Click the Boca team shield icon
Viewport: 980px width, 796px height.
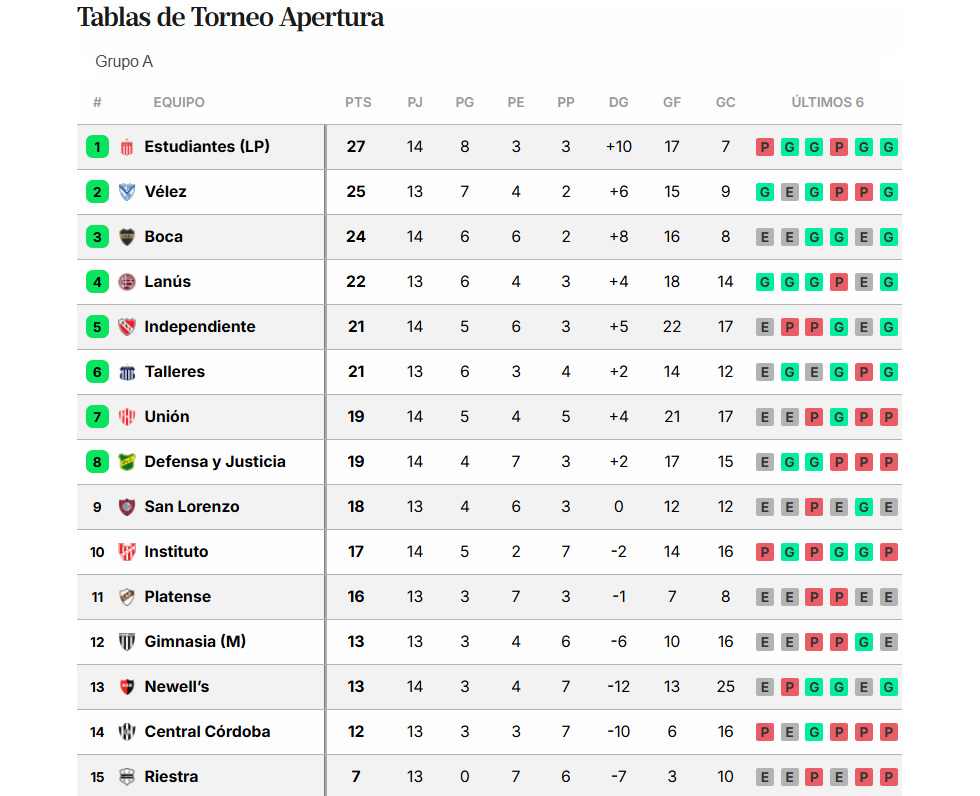coord(127,237)
